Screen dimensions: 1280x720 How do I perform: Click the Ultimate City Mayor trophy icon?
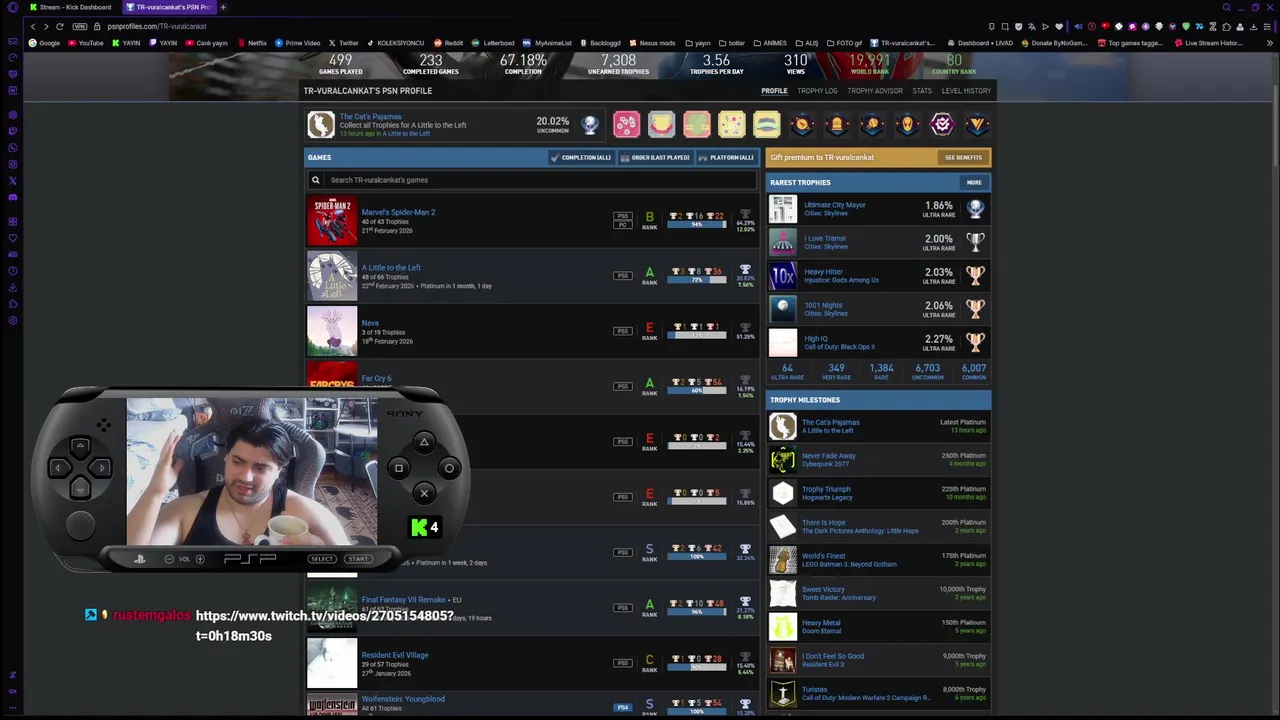783,208
